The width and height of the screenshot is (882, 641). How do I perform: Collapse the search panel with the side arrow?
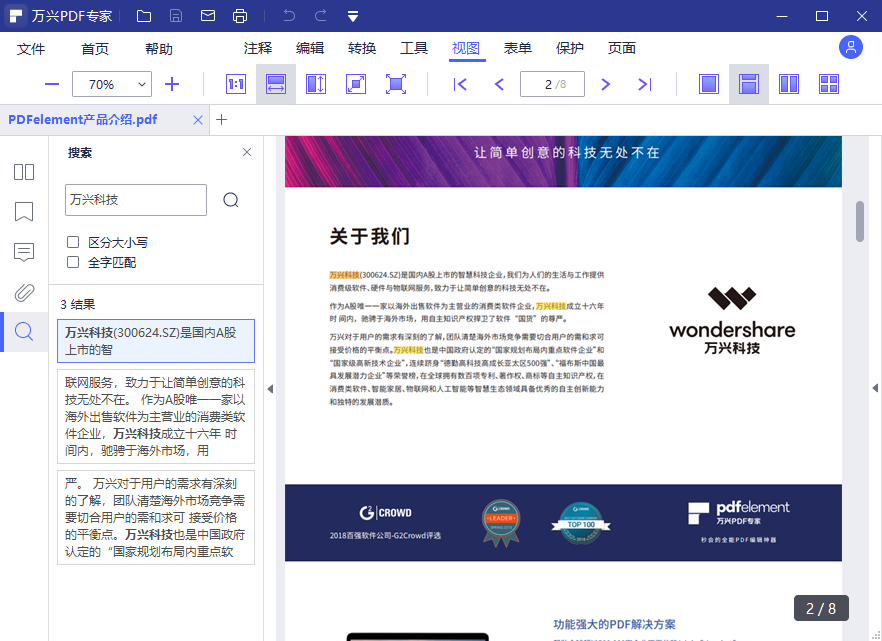[x=270, y=390]
